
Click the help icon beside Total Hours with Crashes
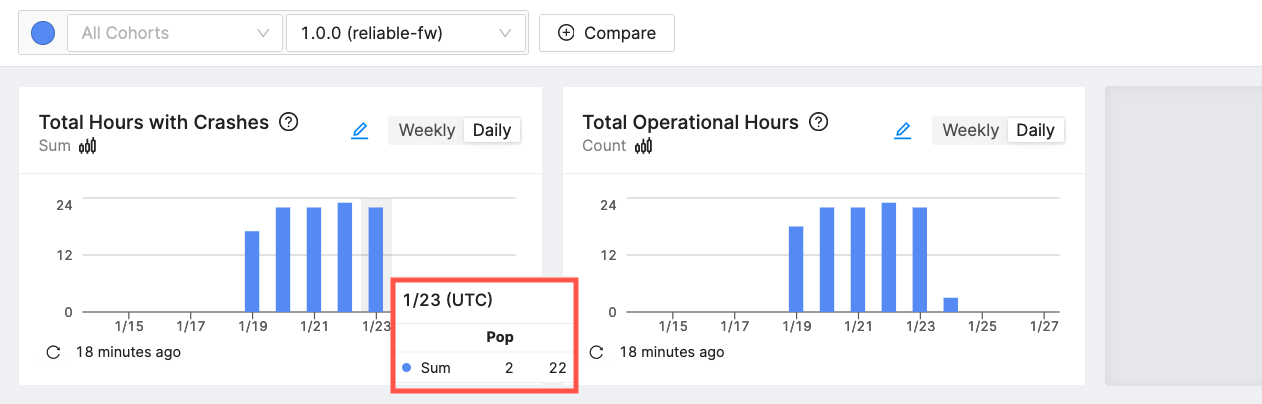(289, 122)
